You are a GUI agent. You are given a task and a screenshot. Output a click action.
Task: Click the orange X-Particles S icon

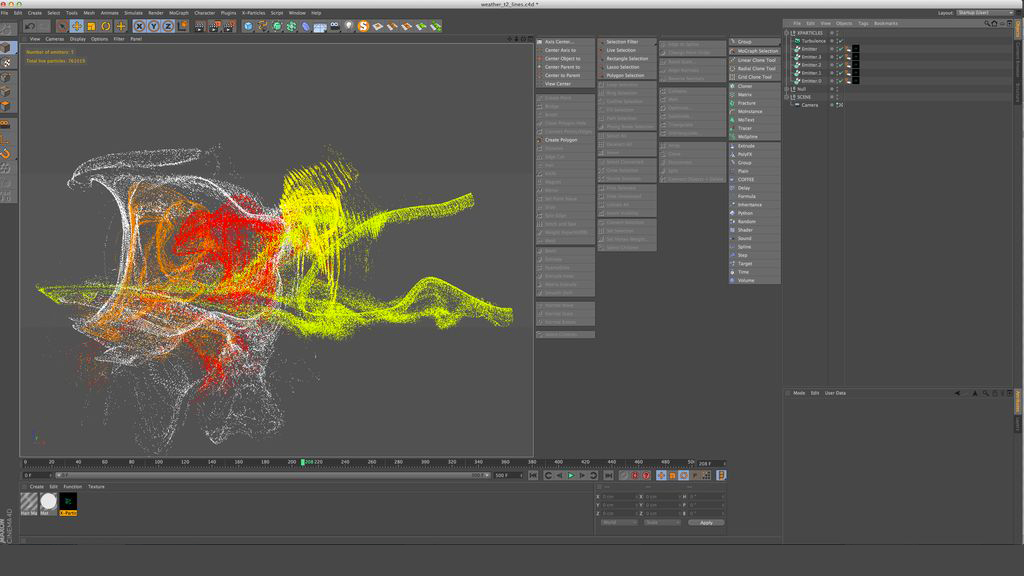[x=362, y=26]
